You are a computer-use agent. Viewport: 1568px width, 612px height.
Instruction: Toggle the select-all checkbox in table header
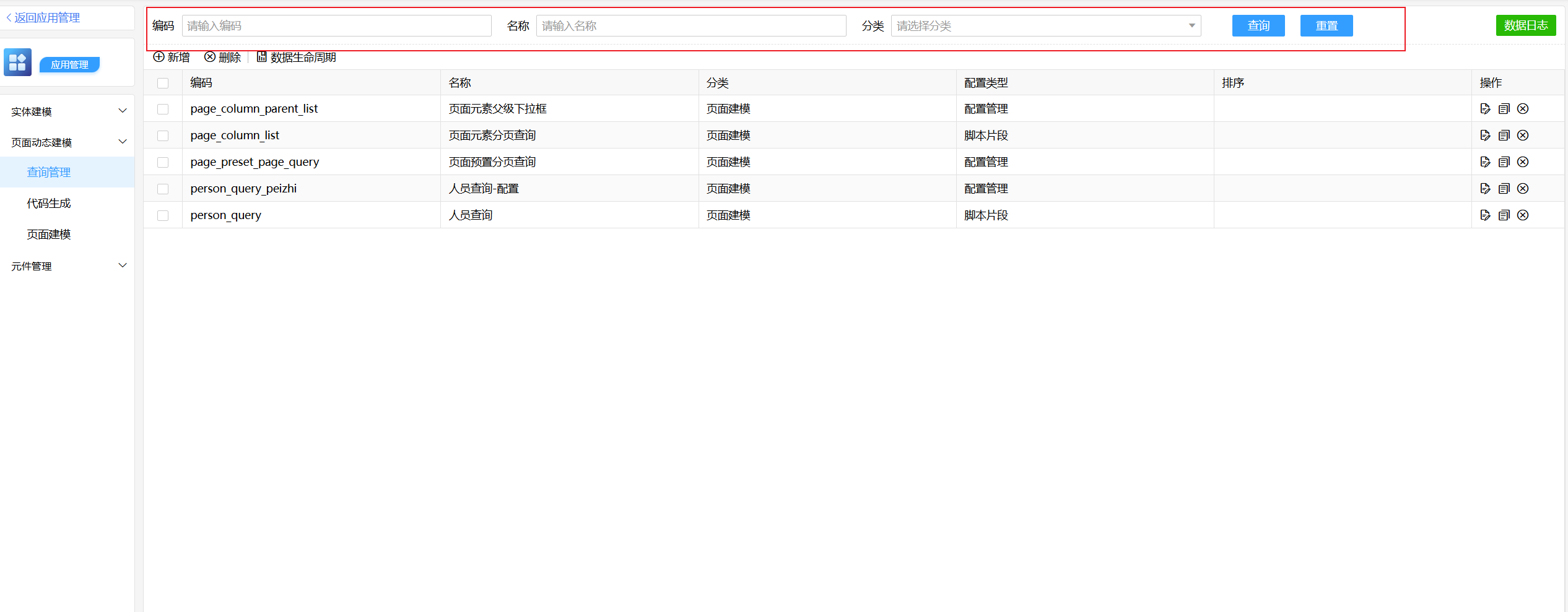click(163, 83)
